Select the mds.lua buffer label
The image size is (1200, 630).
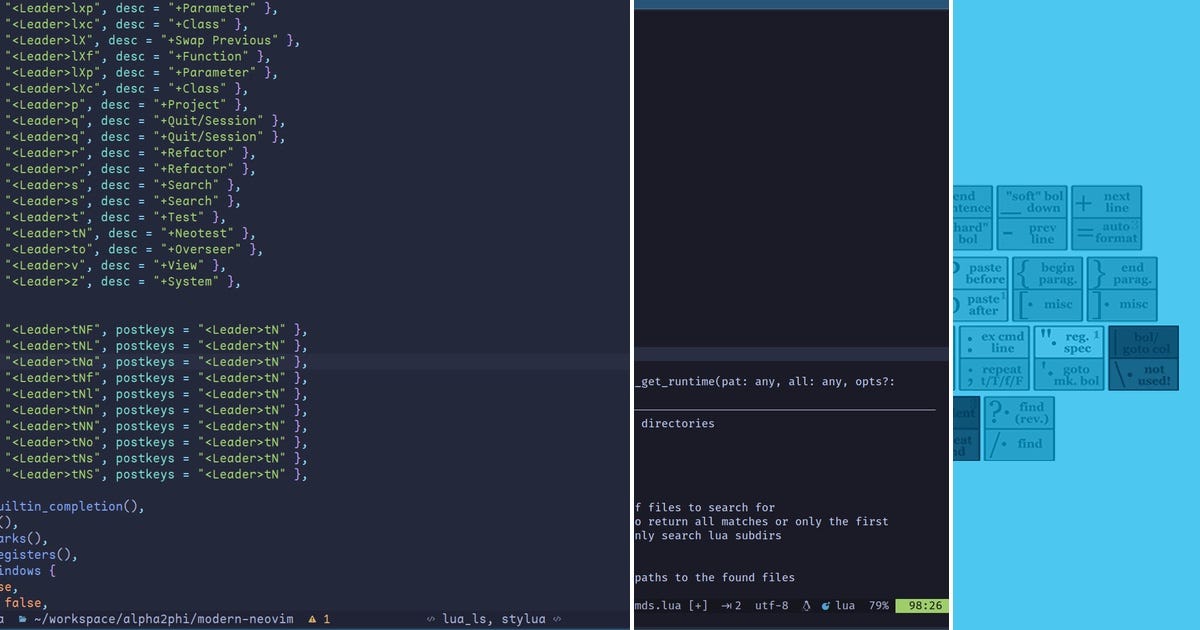(655, 605)
